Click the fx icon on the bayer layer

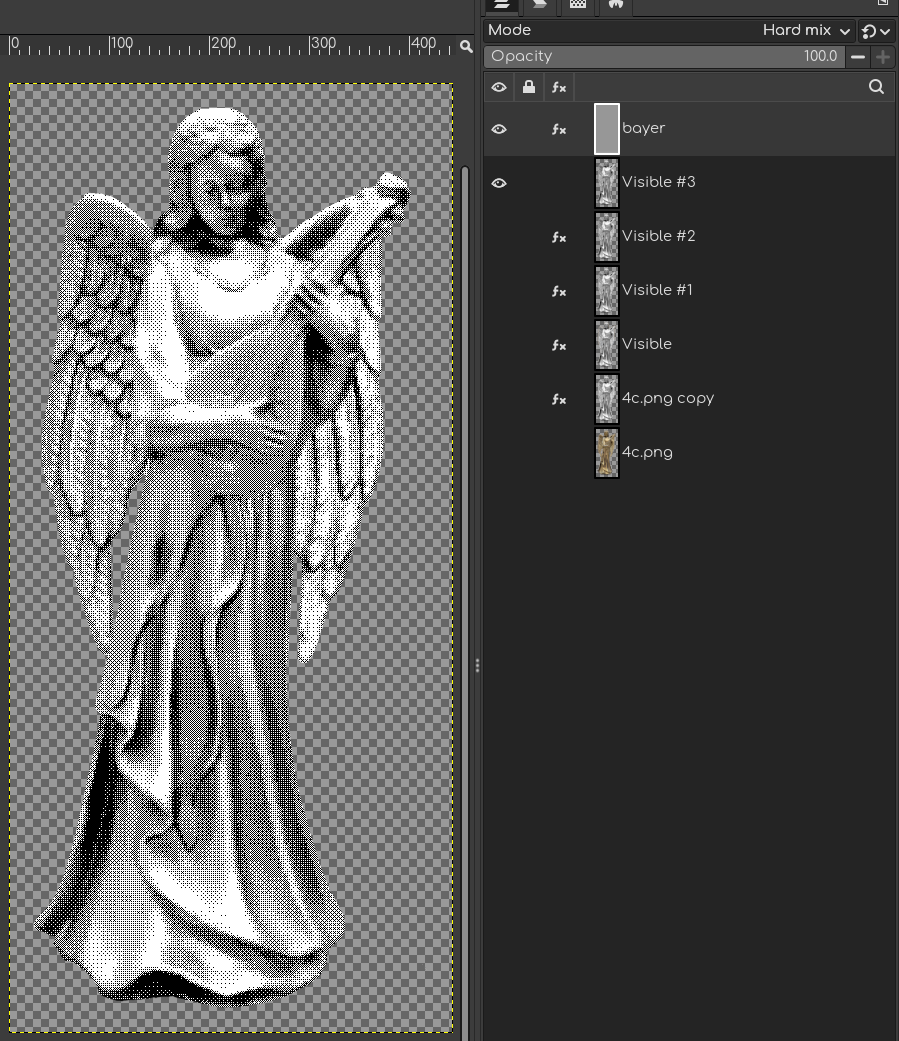coord(559,129)
